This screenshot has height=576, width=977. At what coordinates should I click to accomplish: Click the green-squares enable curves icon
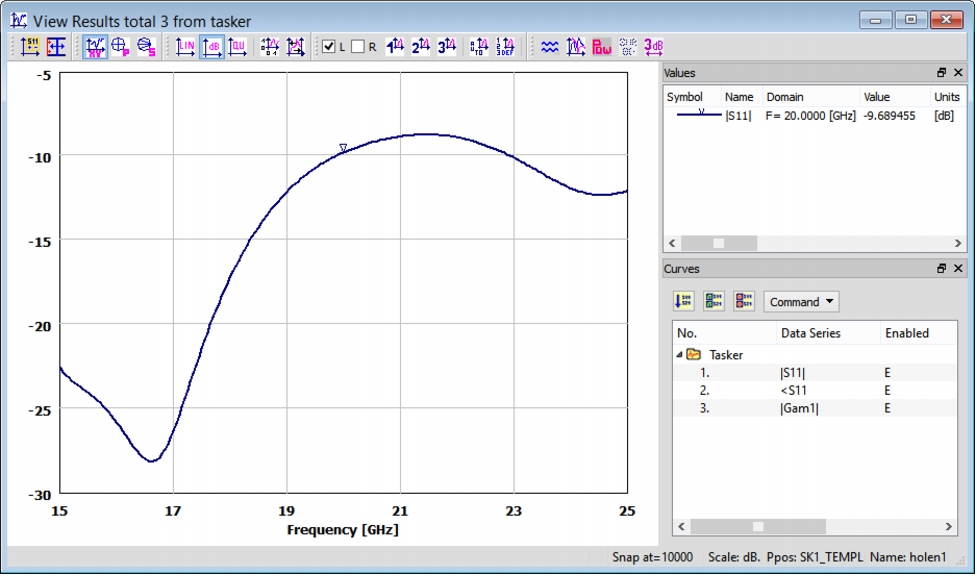point(714,302)
